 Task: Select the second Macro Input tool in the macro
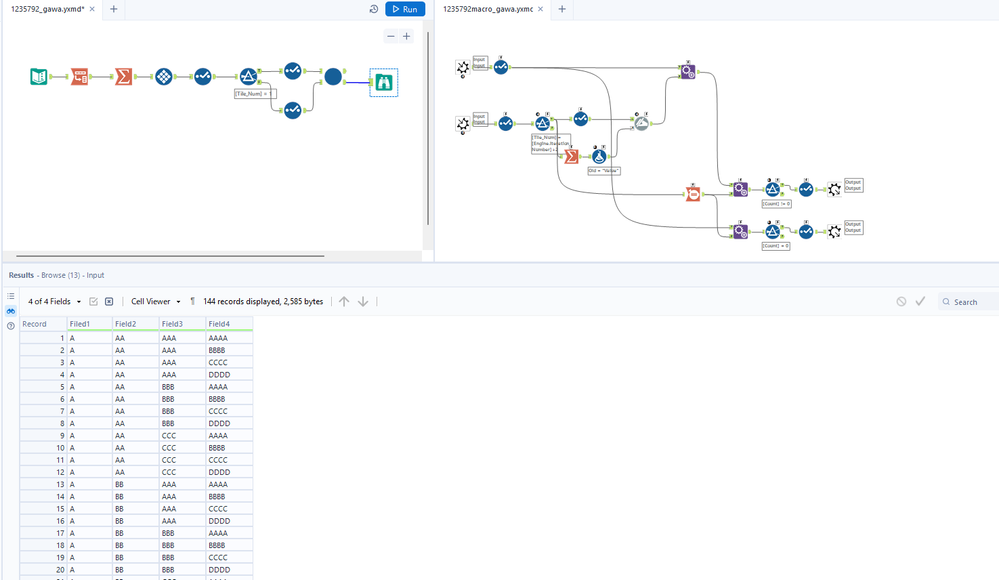pos(463,124)
